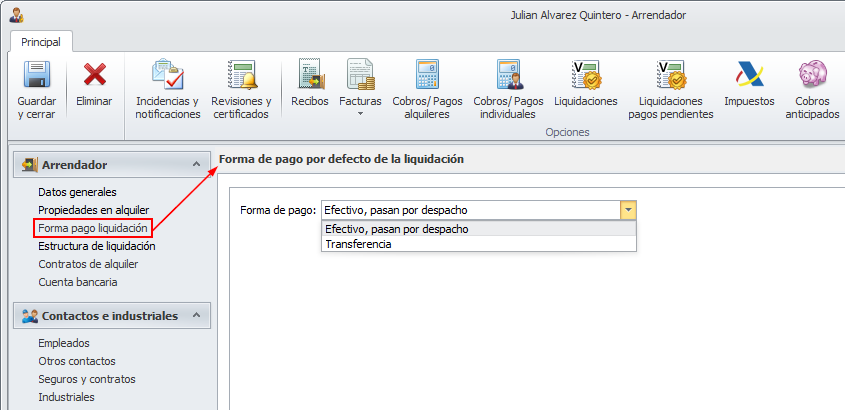
Task: Open Contratos de alquiler
Action: coord(88,265)
